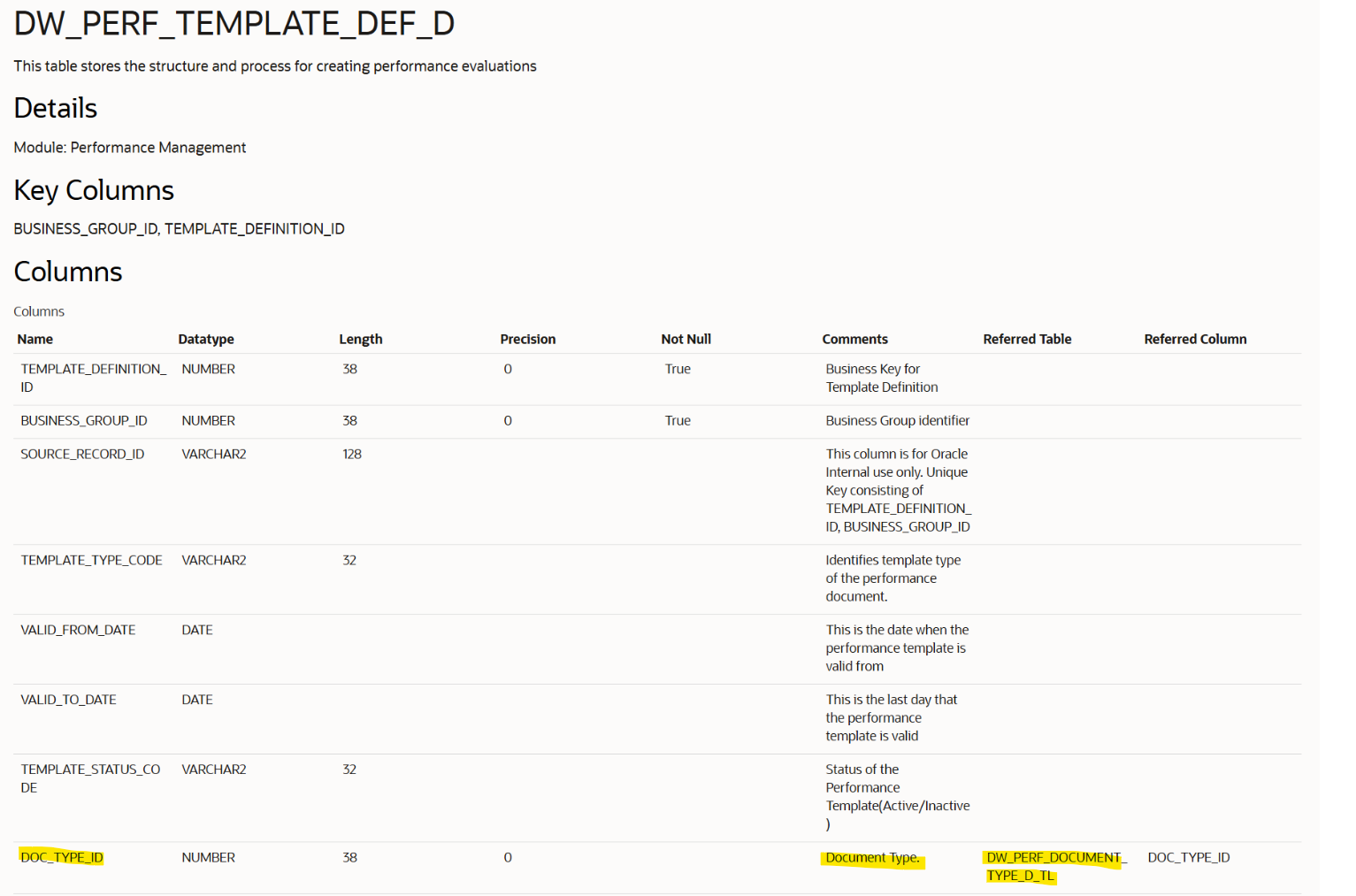Click the highlighted Document Type comment
This screenshot has width=1356, height=896.
(872, 857)
